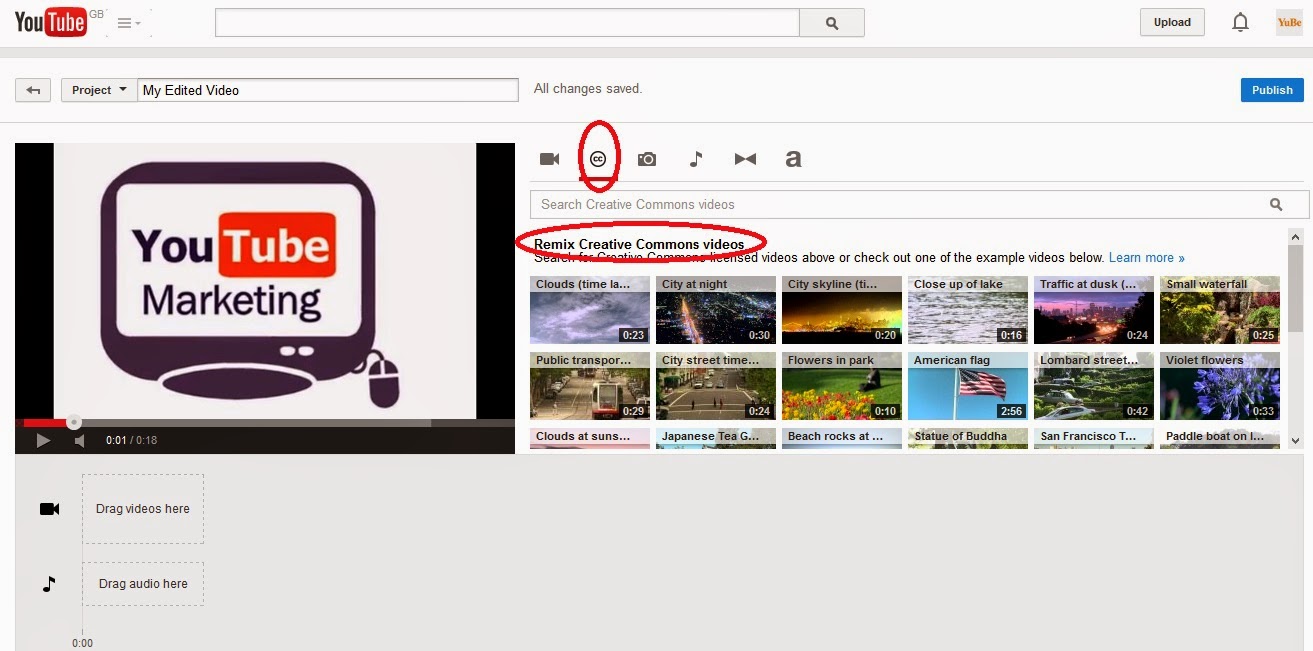Click the audio track music note icon

(49, 584)
